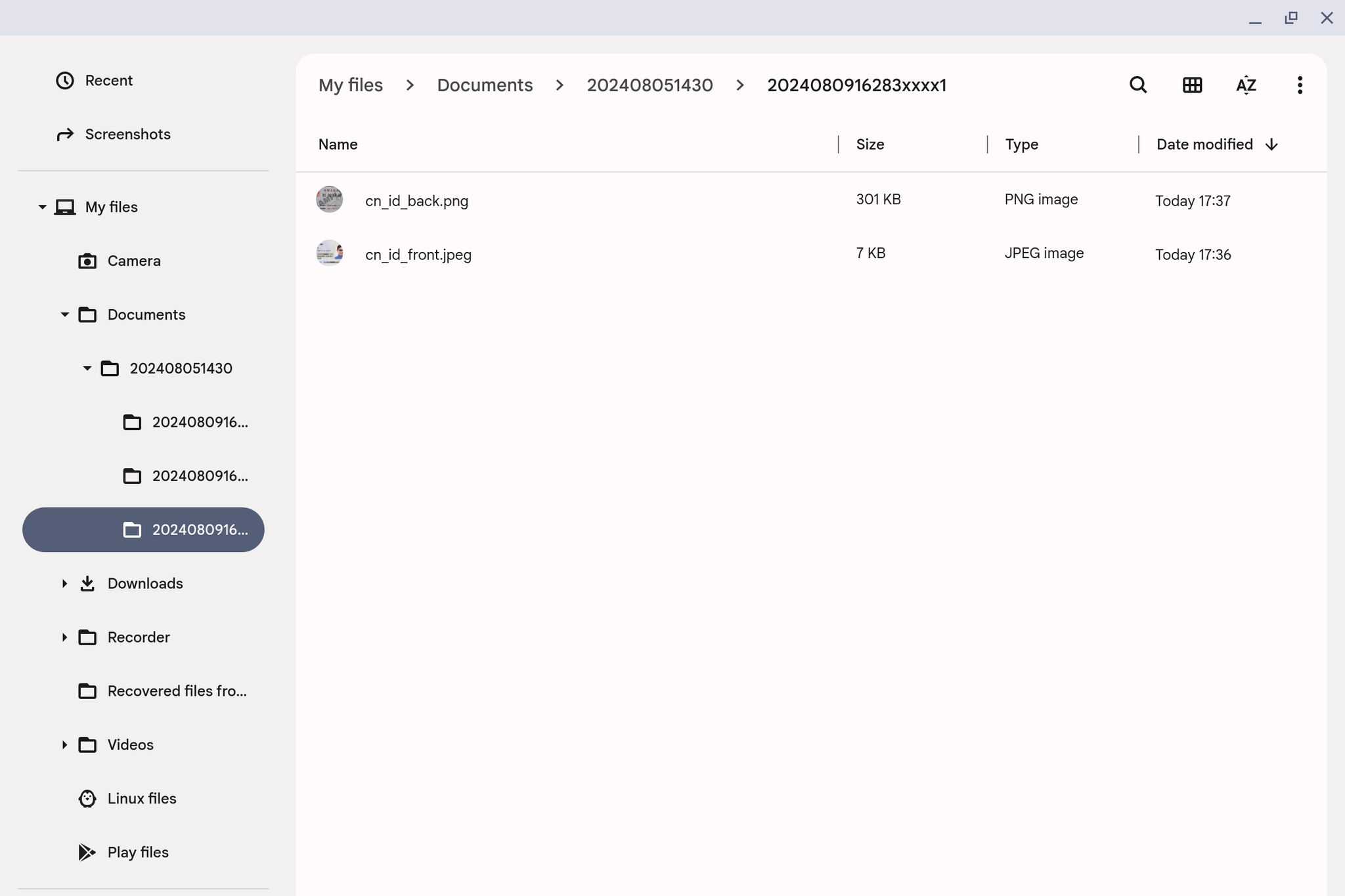Open Play files
This screenshot has height=896, width=1345.
coord(137,853)
